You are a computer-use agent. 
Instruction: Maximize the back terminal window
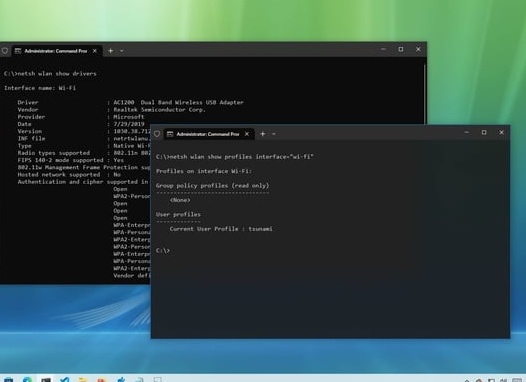pos(401,49)
